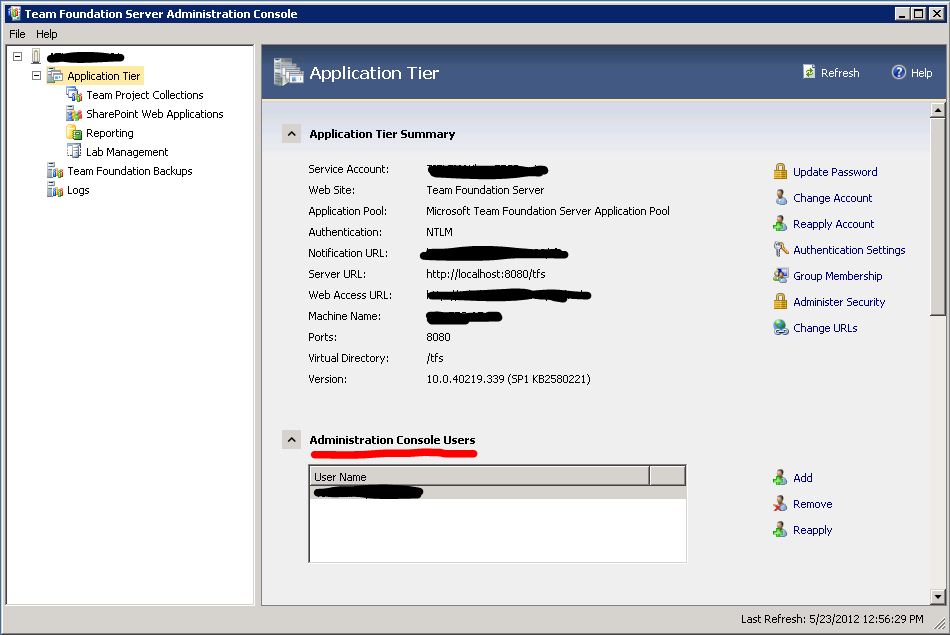950x635 pixels.
Task: Select SharePoint Web Applications node
Action: tap(154, 113)
